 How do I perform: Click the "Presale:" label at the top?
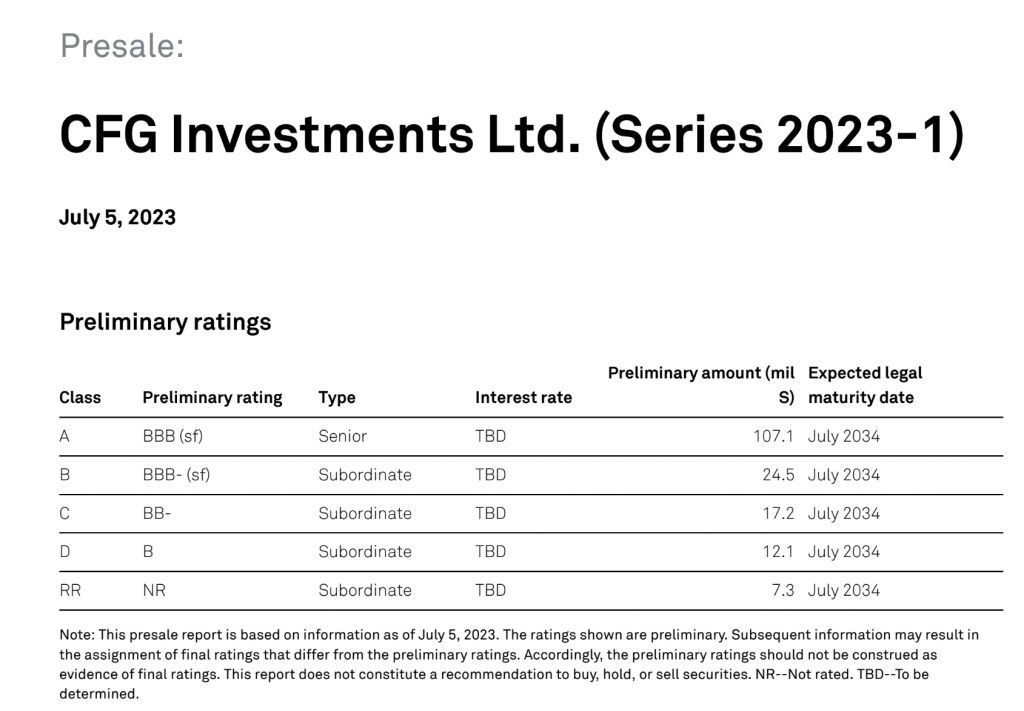coord(121,46)
